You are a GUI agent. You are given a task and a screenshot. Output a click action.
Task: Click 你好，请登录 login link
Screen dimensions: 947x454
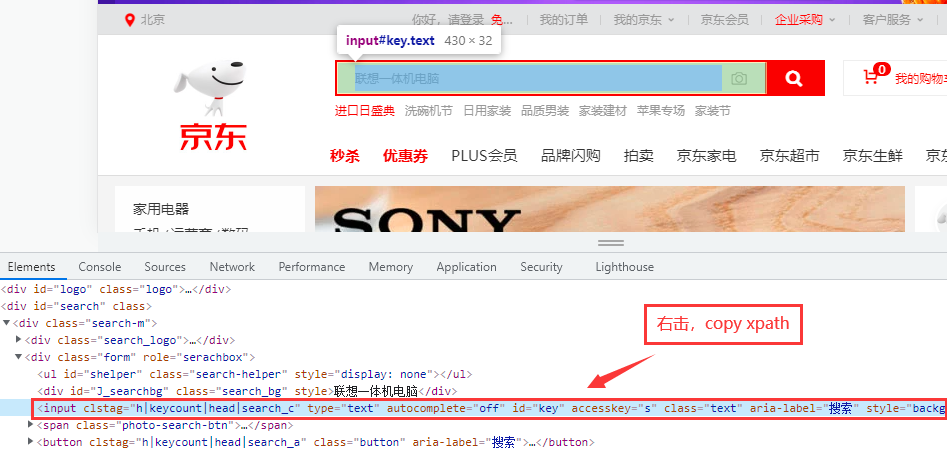448,20
